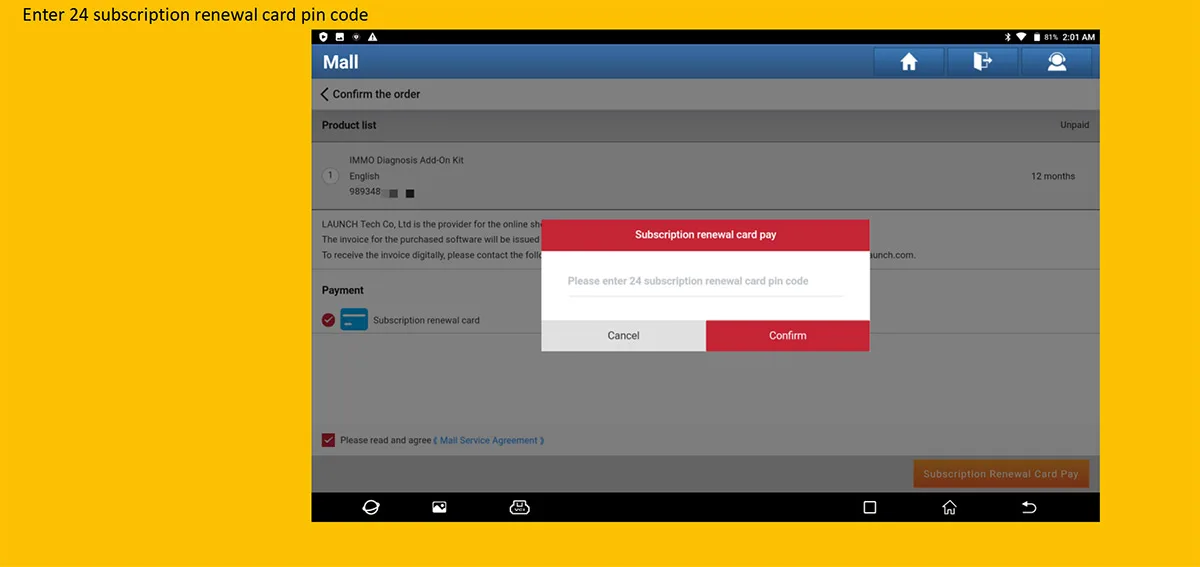
Task: Toggle the Please read and agree checkbox
Action: point(328,440)
